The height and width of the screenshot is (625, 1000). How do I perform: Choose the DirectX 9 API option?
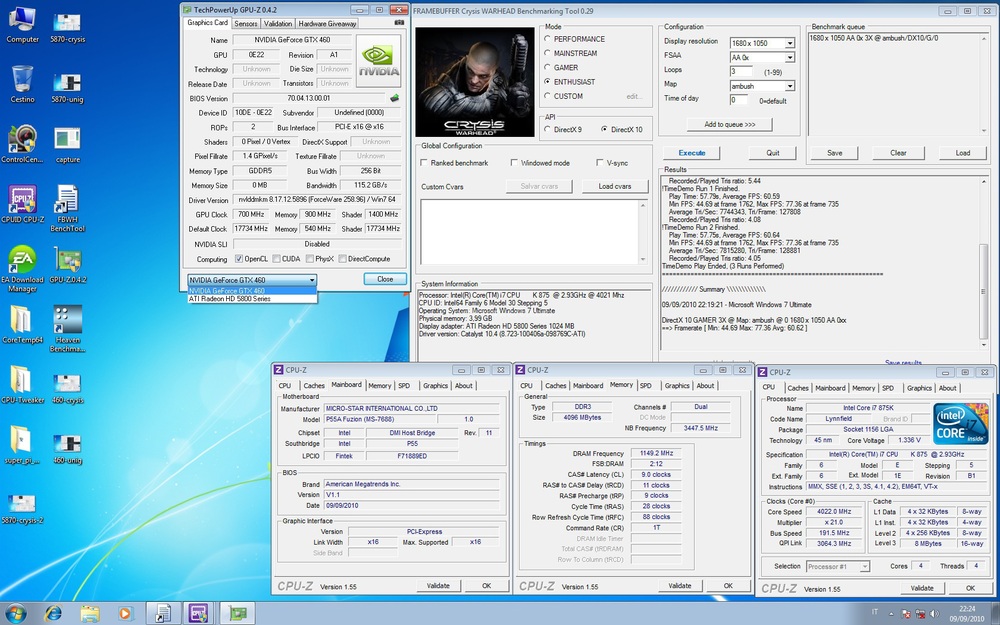[x=547, y=129]
